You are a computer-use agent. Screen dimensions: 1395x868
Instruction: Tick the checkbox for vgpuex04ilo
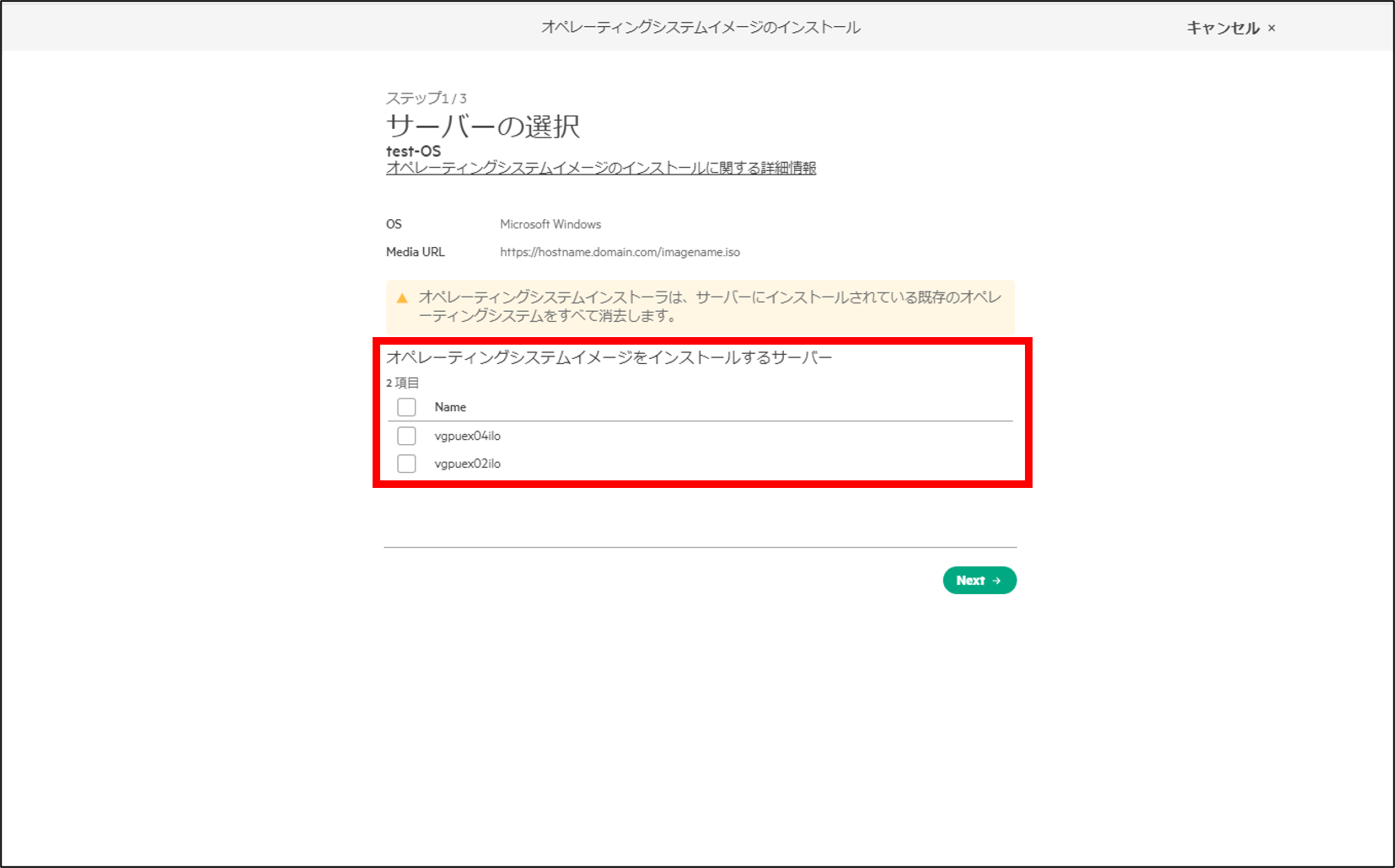pos(406,436)
